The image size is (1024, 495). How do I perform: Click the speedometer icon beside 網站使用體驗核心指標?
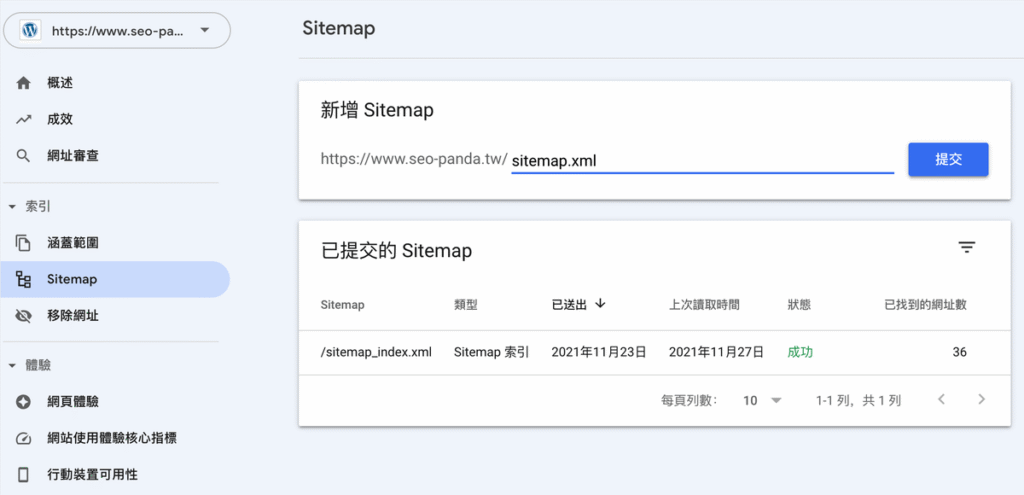click(x=24, y=438)
